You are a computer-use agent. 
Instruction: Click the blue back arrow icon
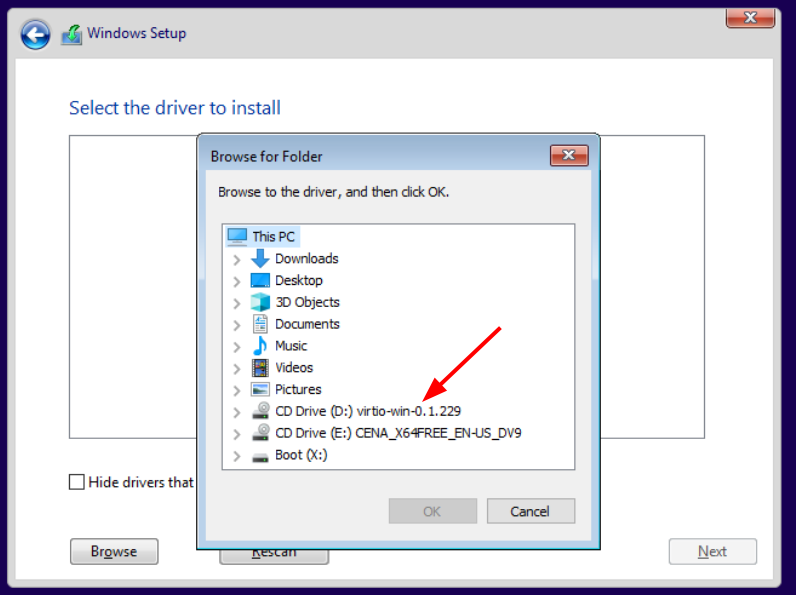36,35
